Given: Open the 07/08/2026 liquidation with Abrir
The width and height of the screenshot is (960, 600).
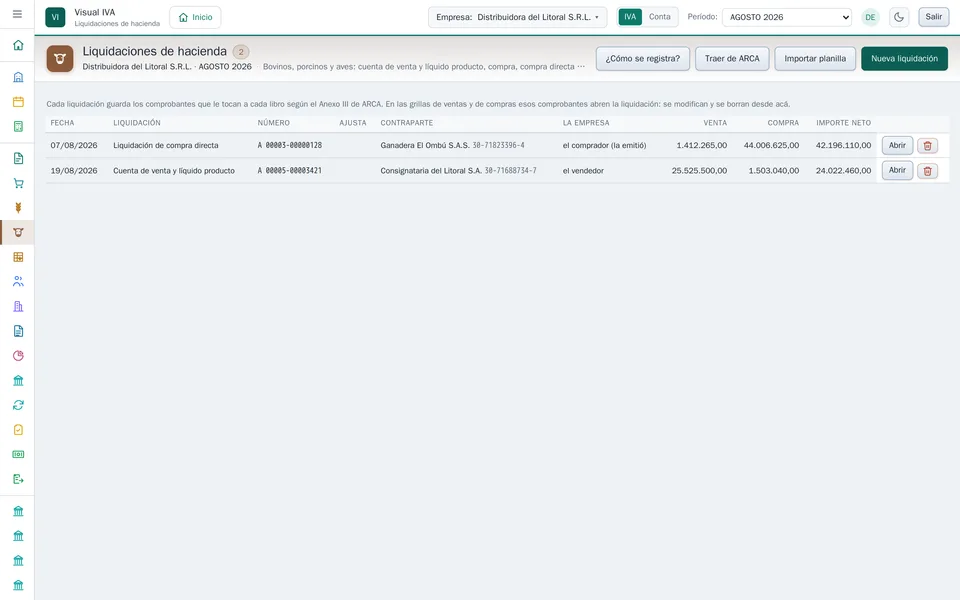Looking at the screenshot, I should pyautogui.click(x=897, y=146).
